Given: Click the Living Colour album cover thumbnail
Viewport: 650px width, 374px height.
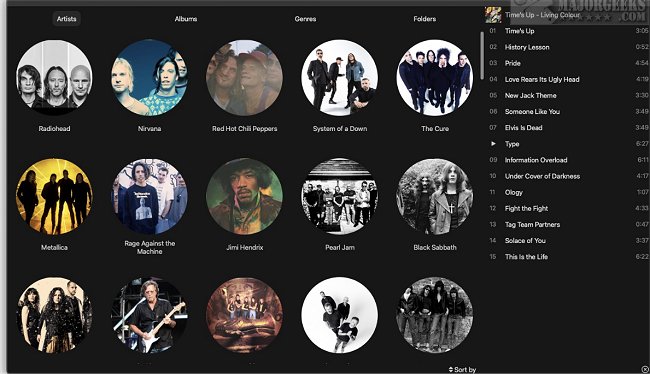Looking at the screenshot, I should coord(493,15).
